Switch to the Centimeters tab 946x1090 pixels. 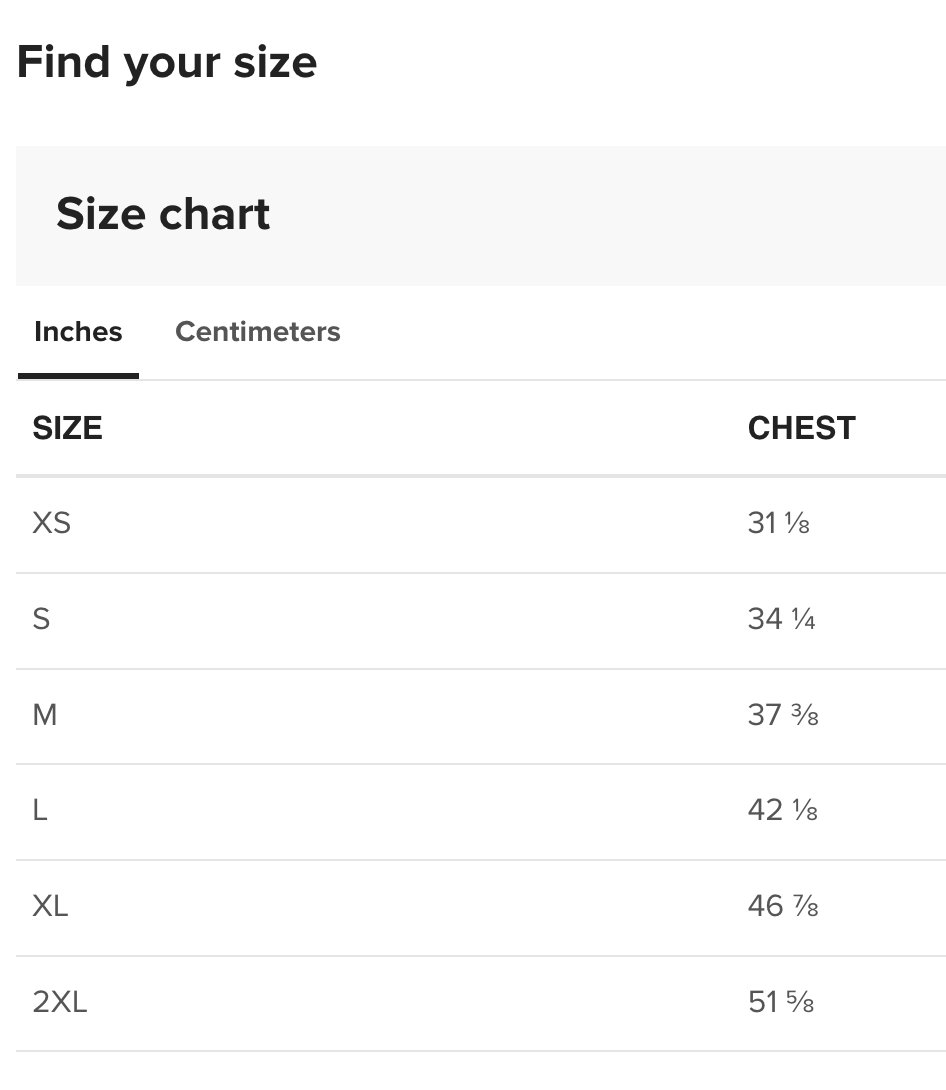click(x=257, y=332)
